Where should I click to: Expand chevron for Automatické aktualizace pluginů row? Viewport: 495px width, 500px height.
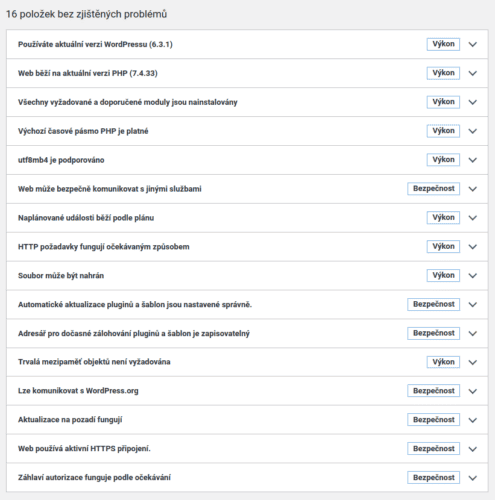pos(473,305)
